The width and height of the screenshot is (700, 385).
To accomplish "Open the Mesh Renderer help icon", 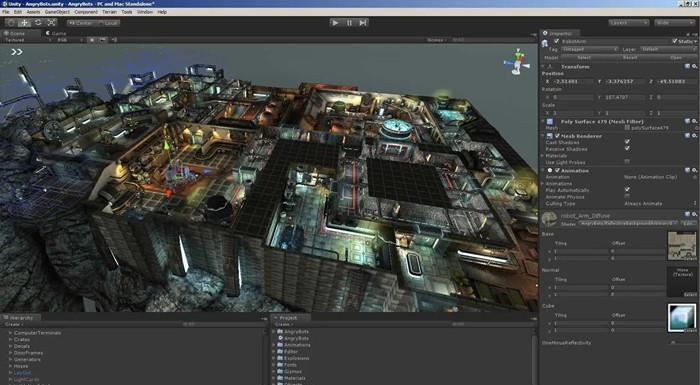I will 687,135.
